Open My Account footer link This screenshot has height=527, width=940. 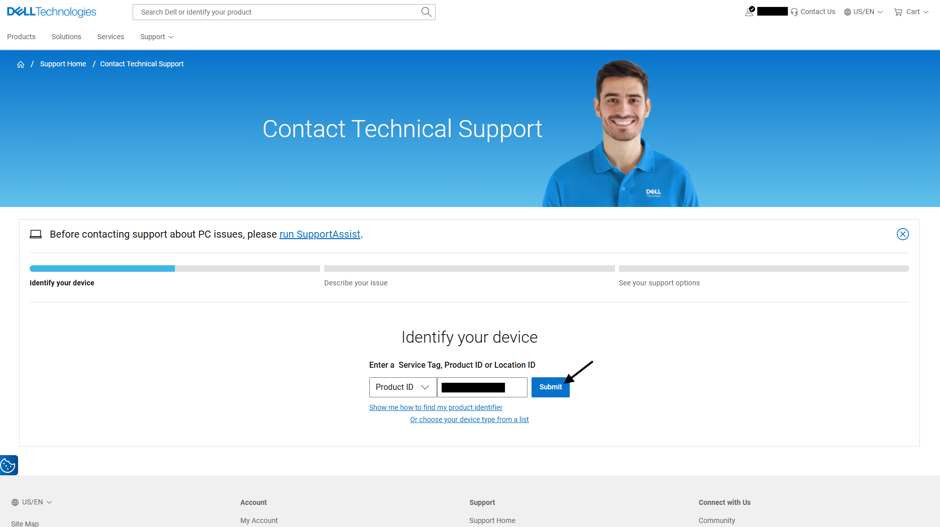click(259, 520)
